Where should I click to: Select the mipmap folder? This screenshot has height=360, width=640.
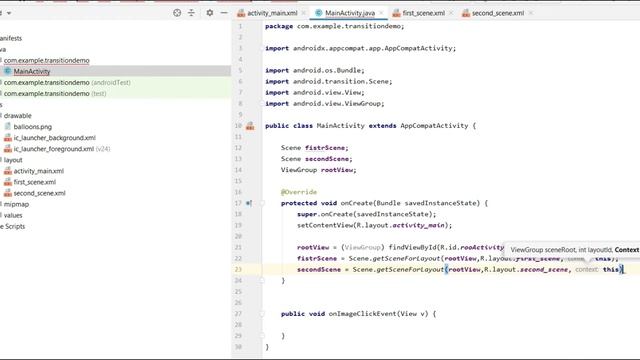pyautogui.click(x=16, y=204)
